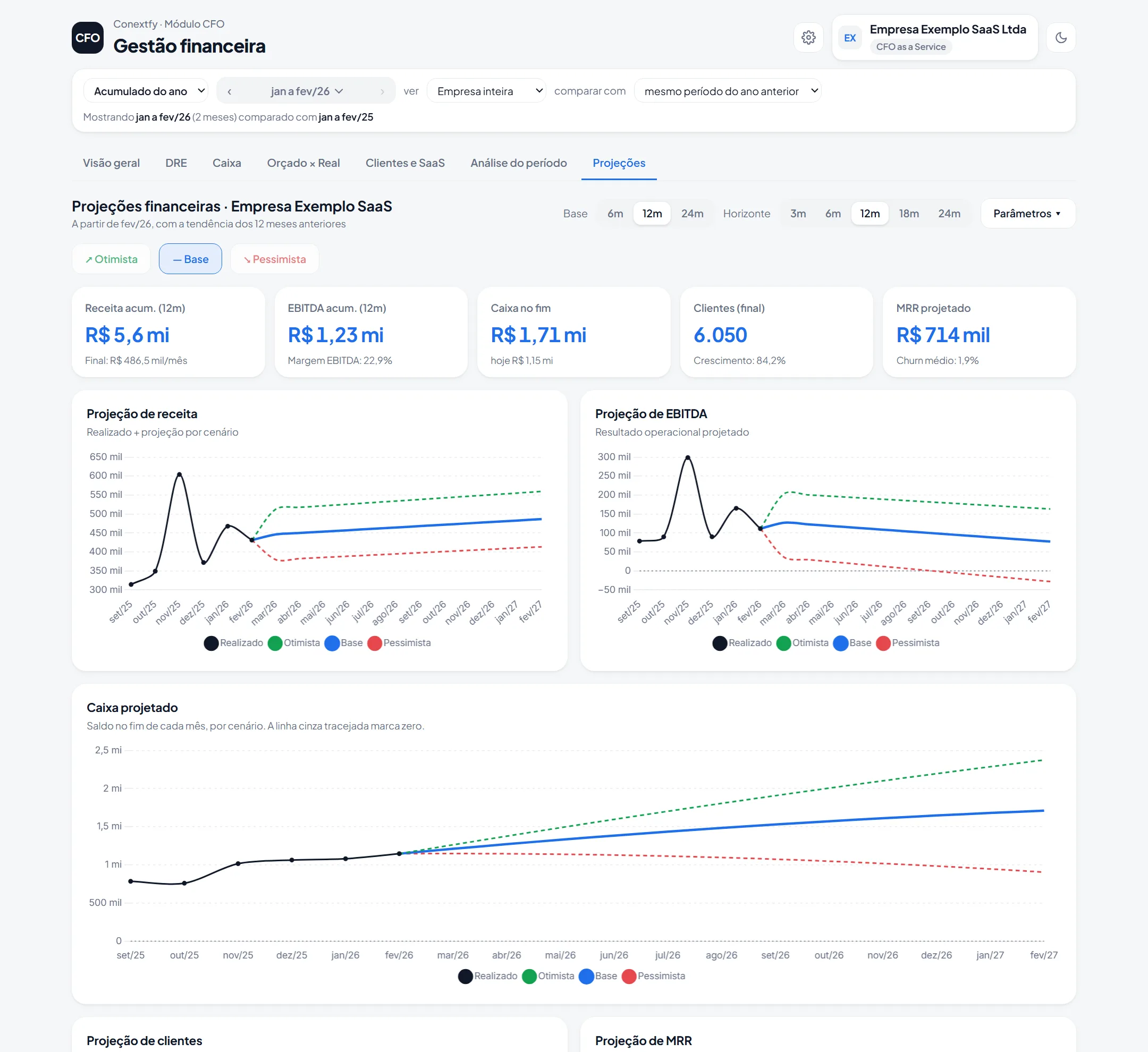1148x1052 pixels.
Task: Click the Clientes (final) 6.050 value
Action: tap(720, 335)
